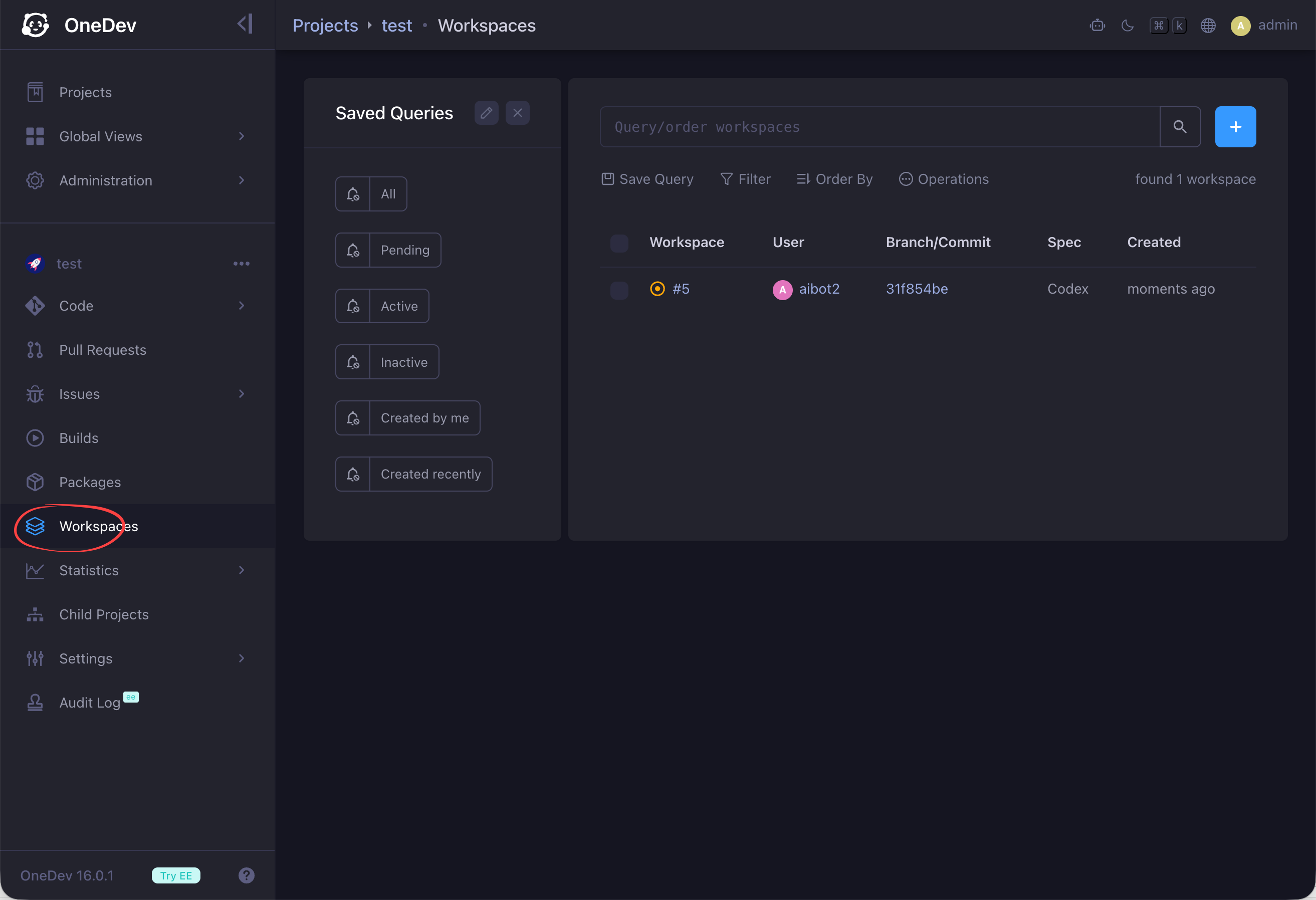Open workspace #5 link
This screenshot has width=1316, height=900.
point(681,289)
